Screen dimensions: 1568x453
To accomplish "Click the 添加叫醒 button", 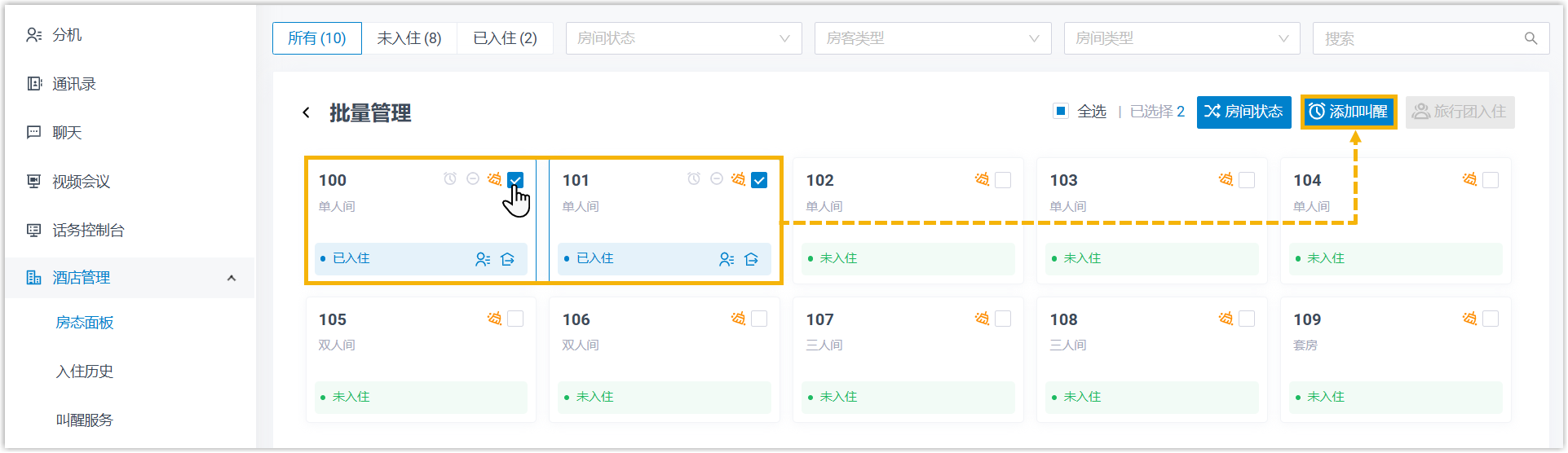I will click(x=1348, y=112).
